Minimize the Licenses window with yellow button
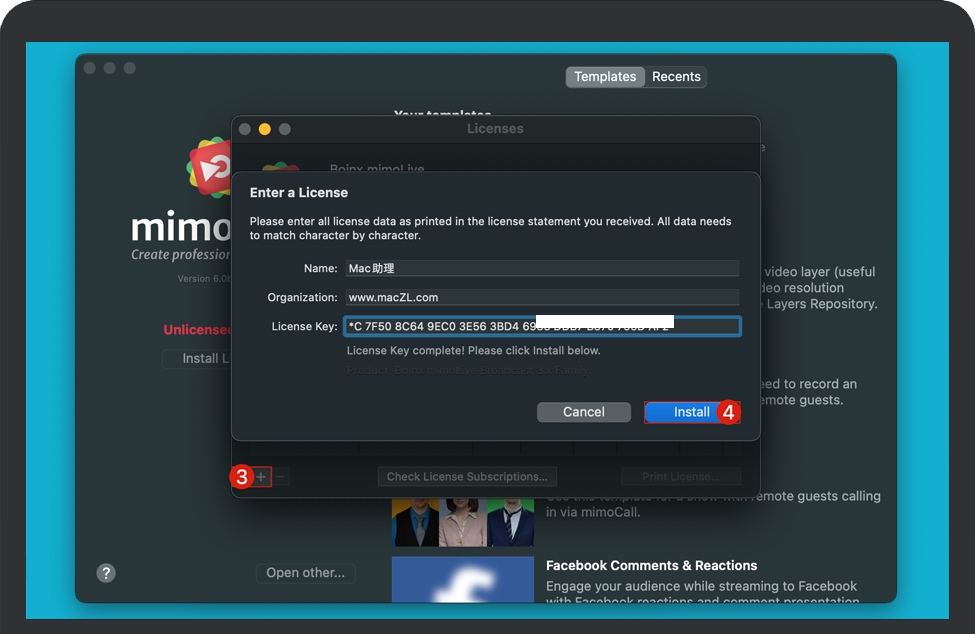The height and width of the screenshot is (634, 975). click(265, 129)
